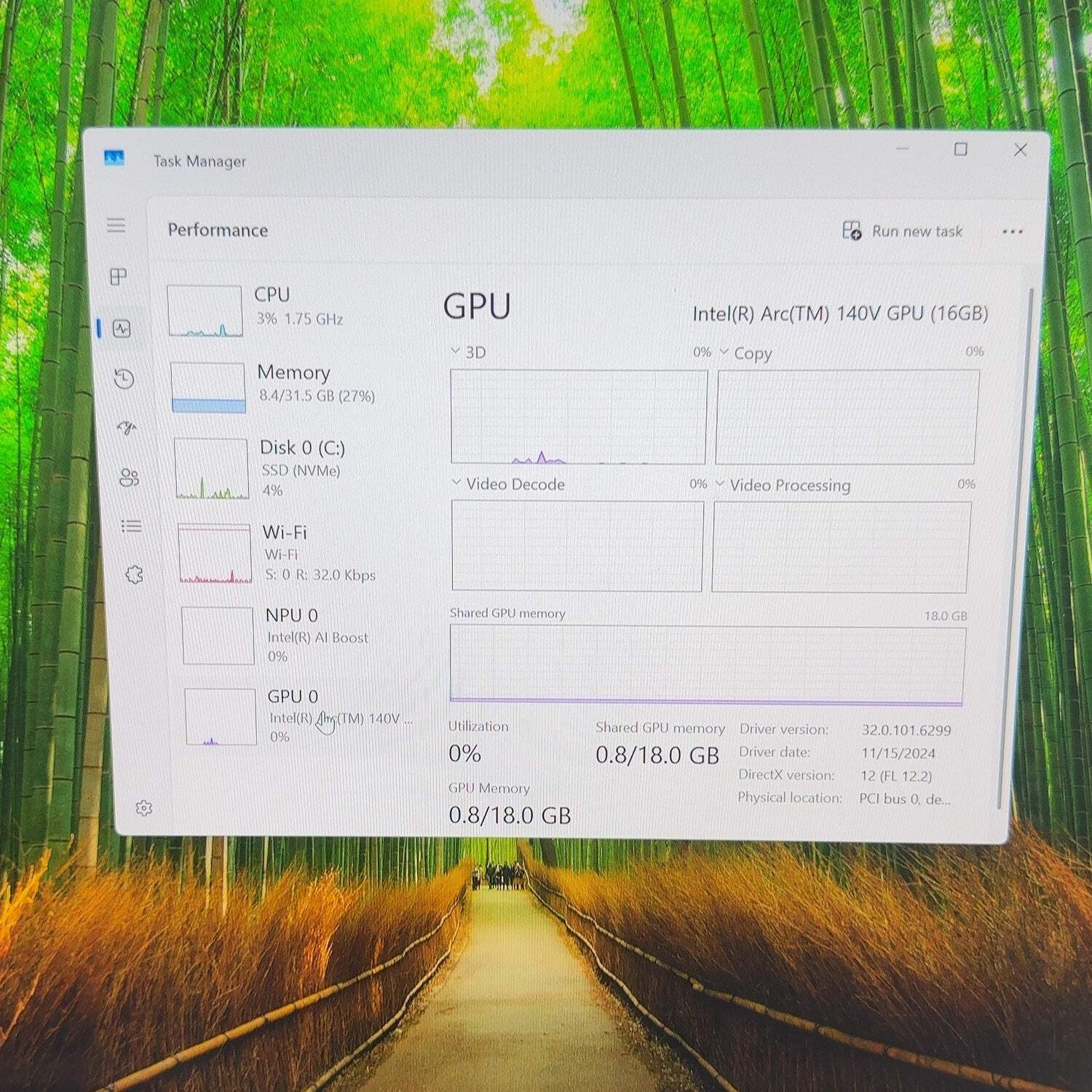Click the Video Decode graph

point(577,546)
